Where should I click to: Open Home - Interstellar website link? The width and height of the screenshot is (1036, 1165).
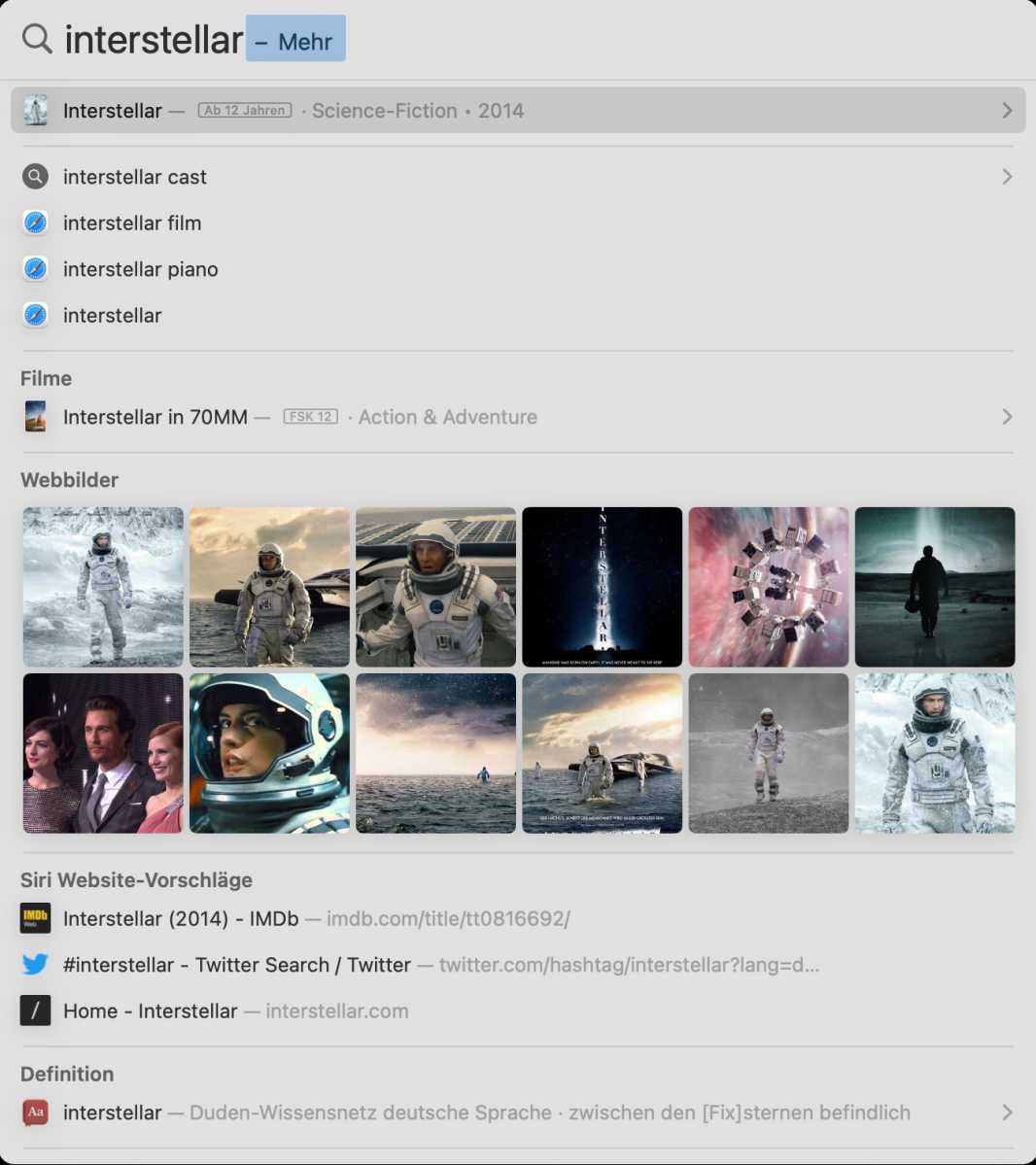[x=150, y=1011]
